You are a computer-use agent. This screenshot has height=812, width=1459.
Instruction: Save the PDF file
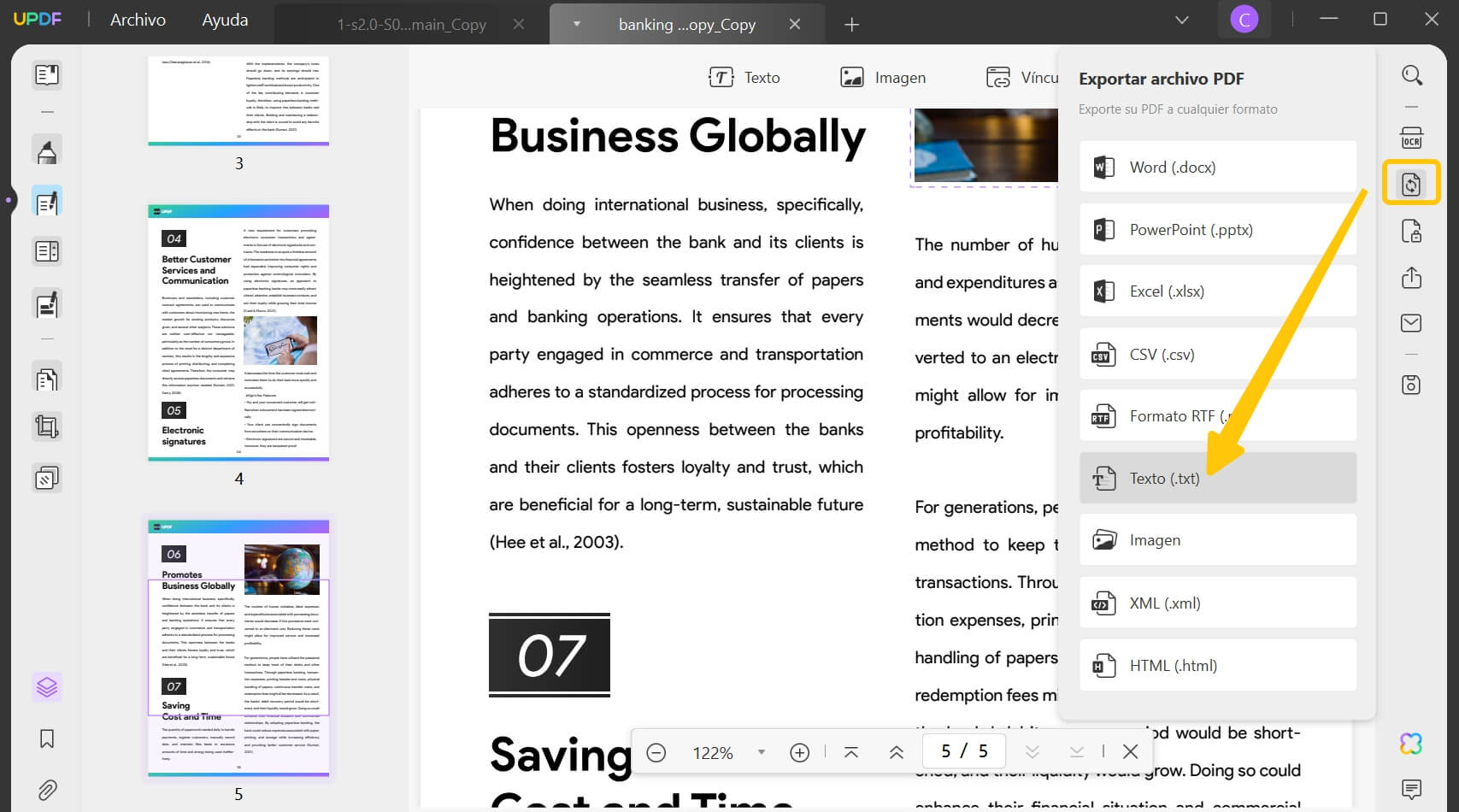[1411, 385]
